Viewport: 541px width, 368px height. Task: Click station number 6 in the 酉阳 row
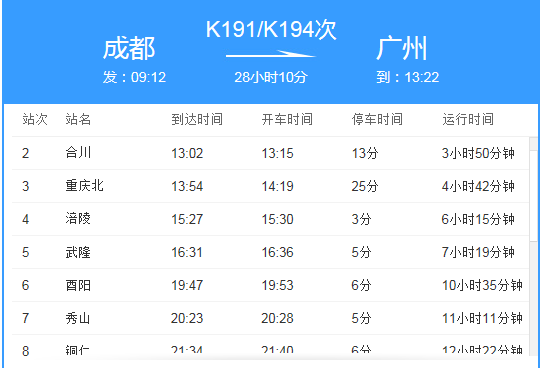pyautogui.click(x=26, y=286)
